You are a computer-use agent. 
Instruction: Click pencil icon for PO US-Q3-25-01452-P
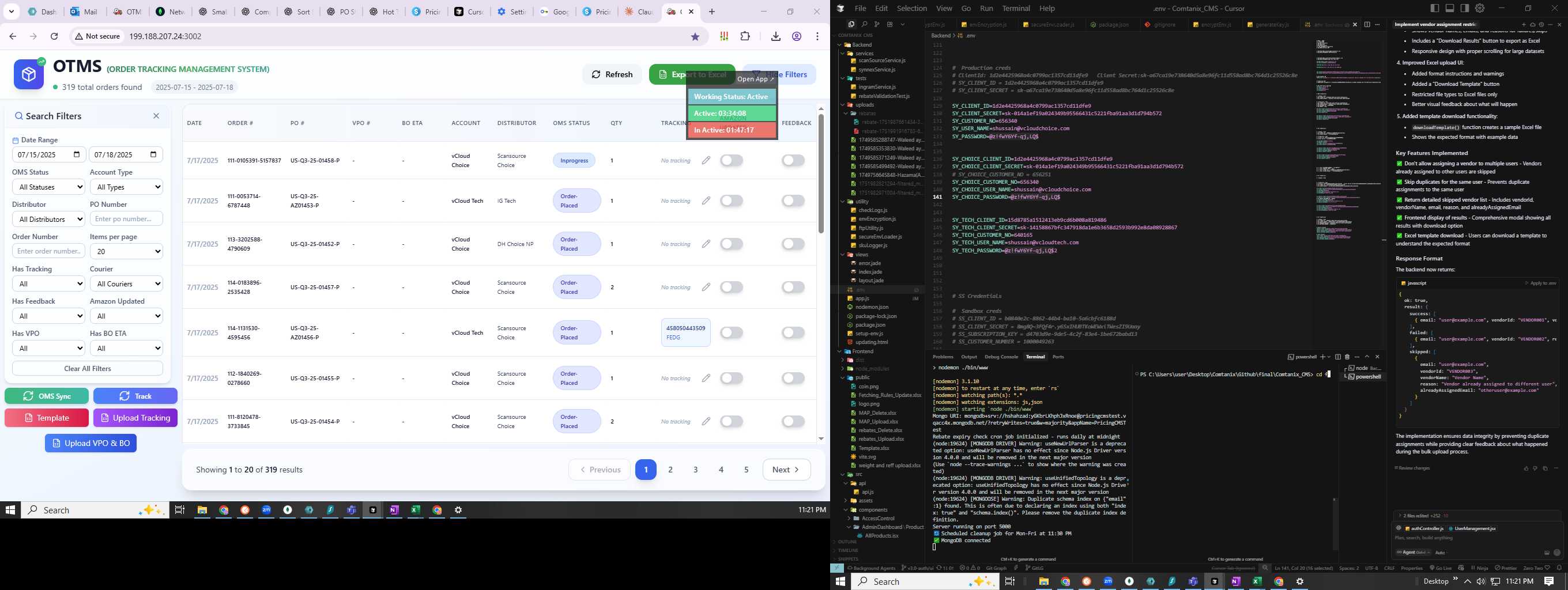706,244
